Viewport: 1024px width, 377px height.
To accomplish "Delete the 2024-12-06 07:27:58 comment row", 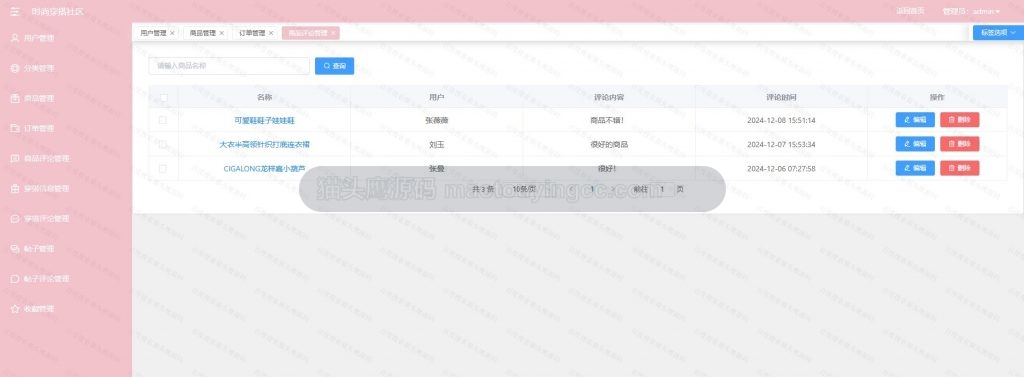I will (x=959, y=169).
